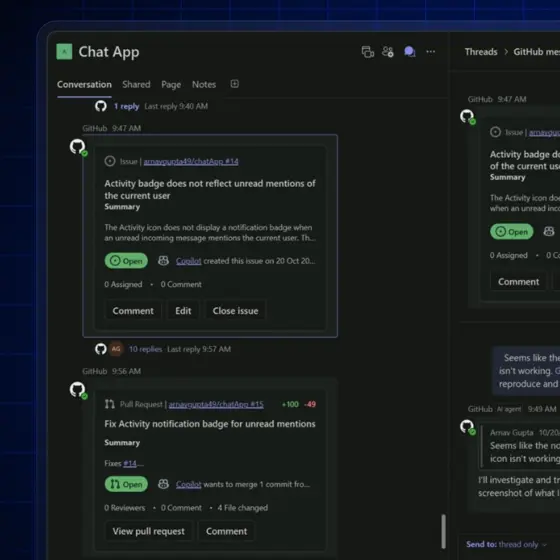Click GitHub AI agent avatar in Threads panel
The height and width of the screenshot is (560, 560).
[467, 427]
